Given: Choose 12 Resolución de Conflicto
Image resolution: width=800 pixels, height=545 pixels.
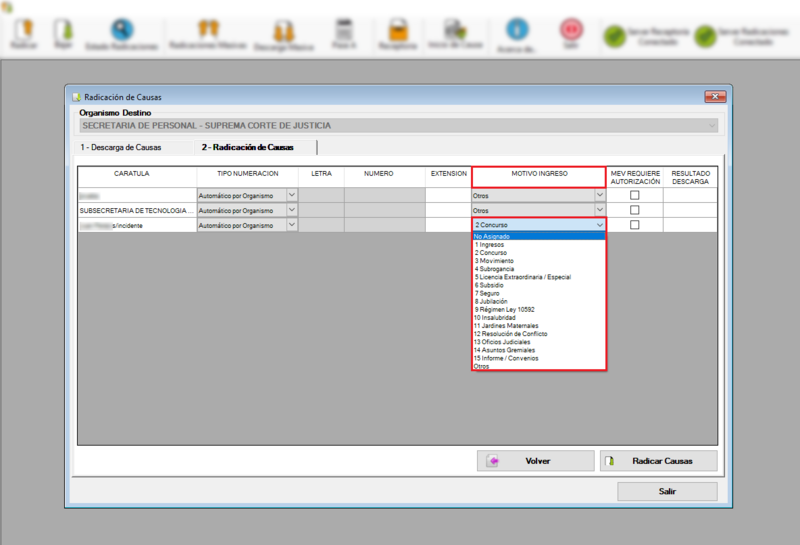Looking at the screenshot, I should (539, 334).
